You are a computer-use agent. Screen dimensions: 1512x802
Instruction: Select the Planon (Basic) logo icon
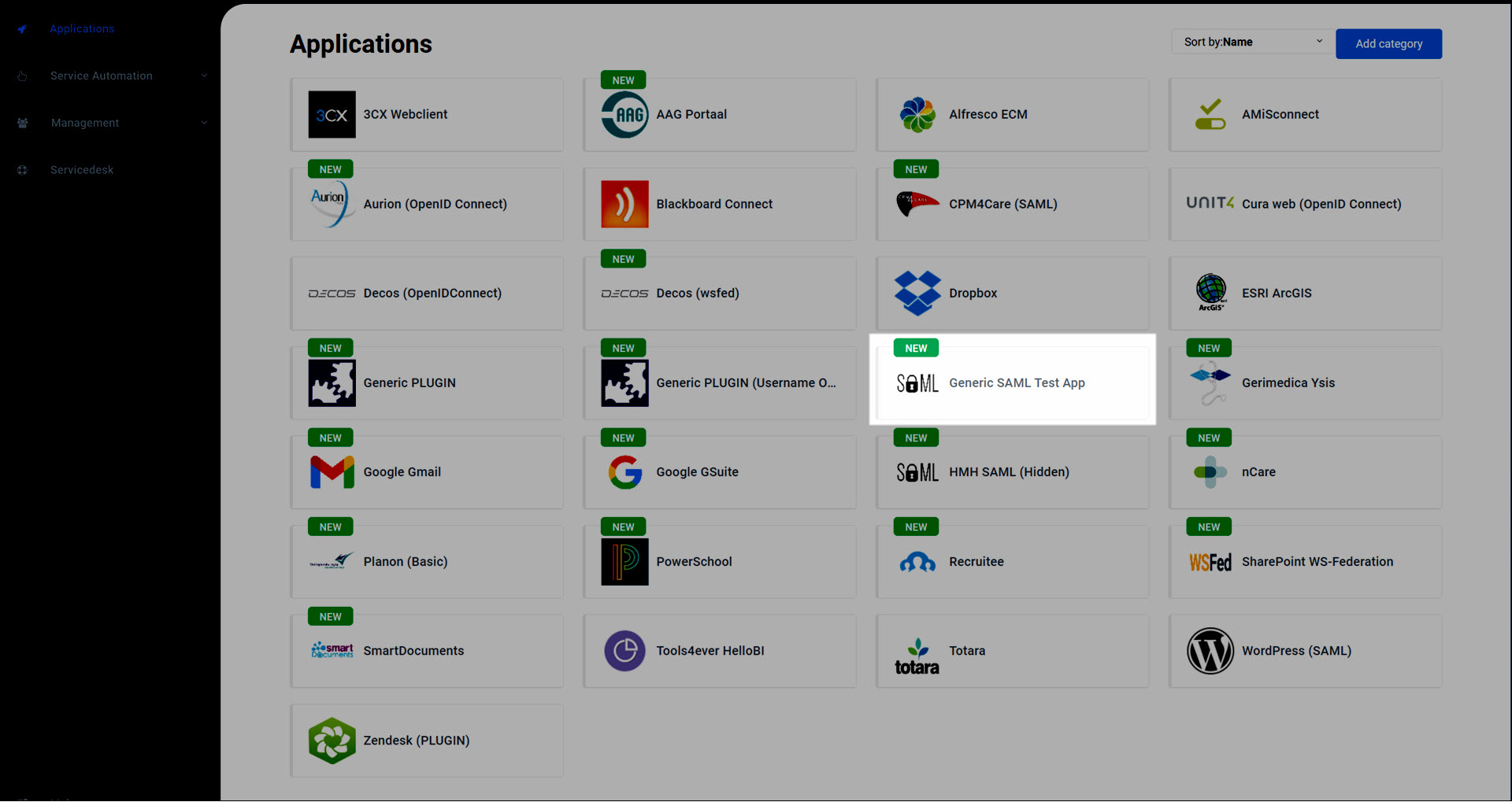tap(332, 561)
